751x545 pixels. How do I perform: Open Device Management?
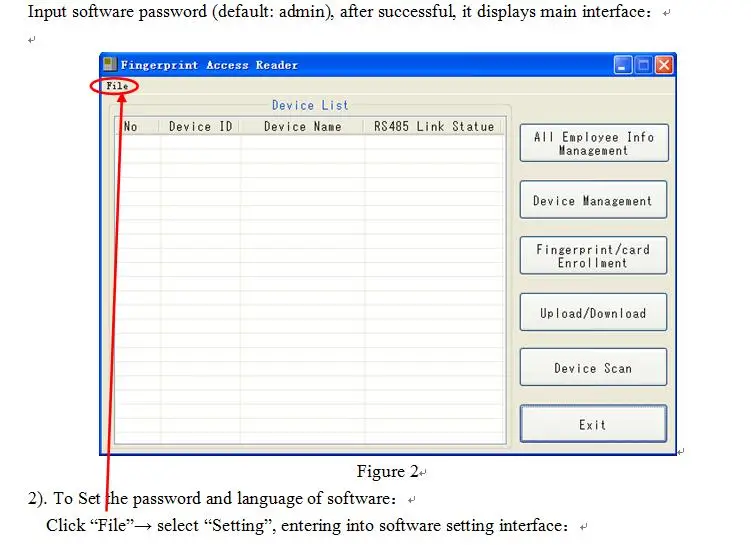593,200
